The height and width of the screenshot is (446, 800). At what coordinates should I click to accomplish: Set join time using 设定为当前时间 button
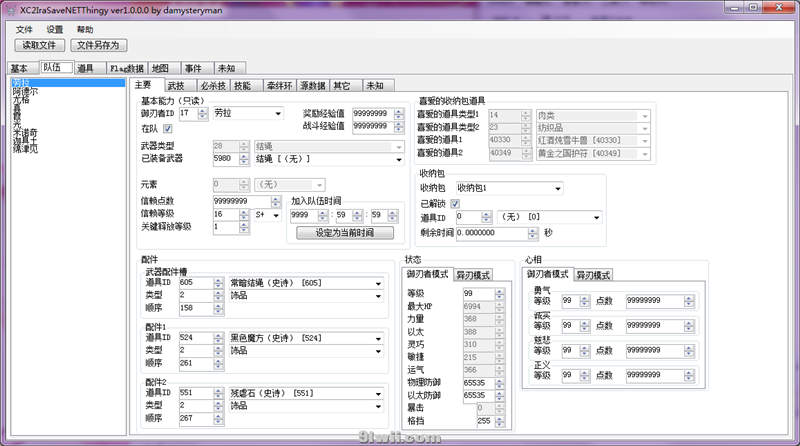tap(341, 233)
